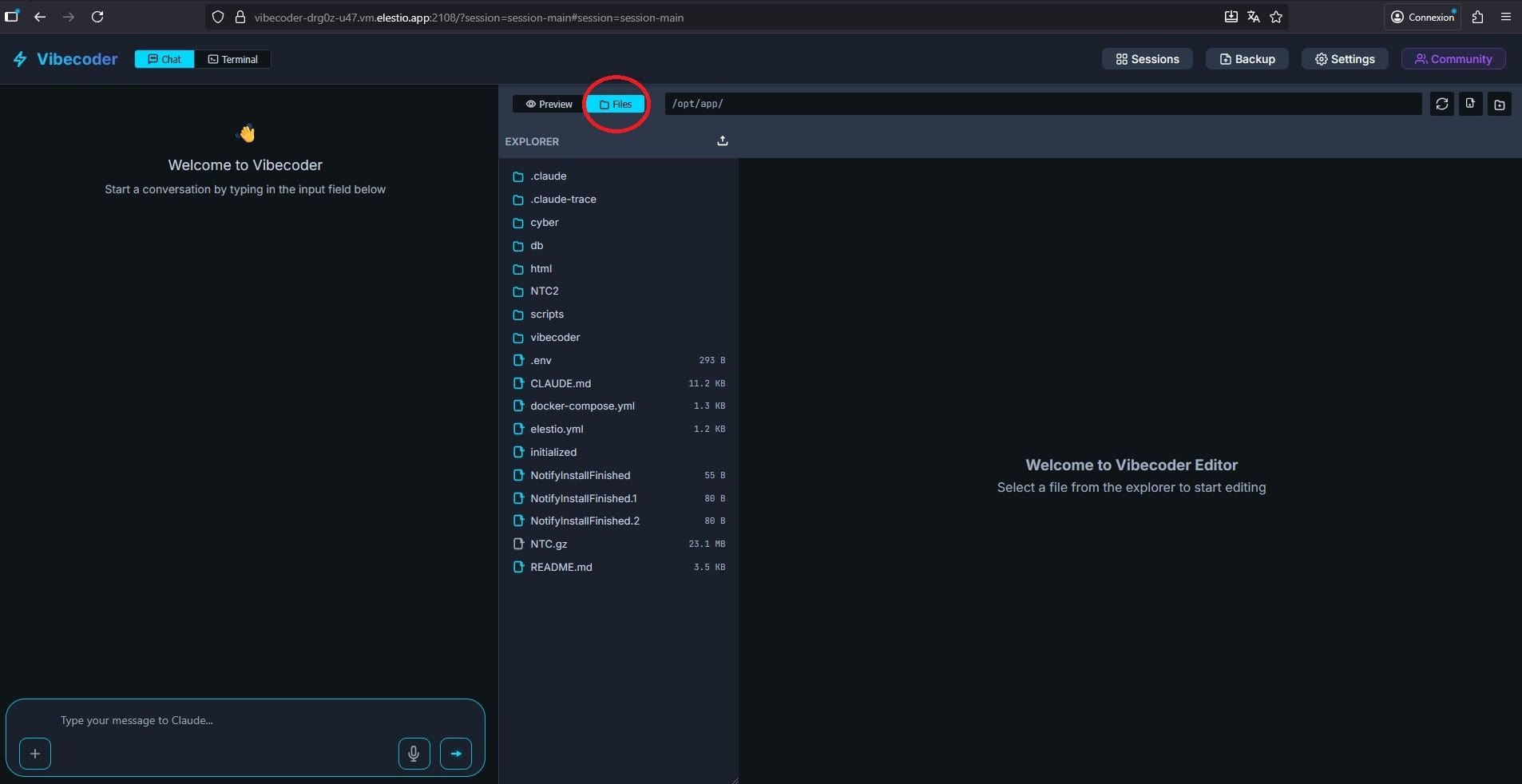Switch to the Terminal view
Image resolution: width=1522 pixels, height=784 pixels.
point(232,59)
